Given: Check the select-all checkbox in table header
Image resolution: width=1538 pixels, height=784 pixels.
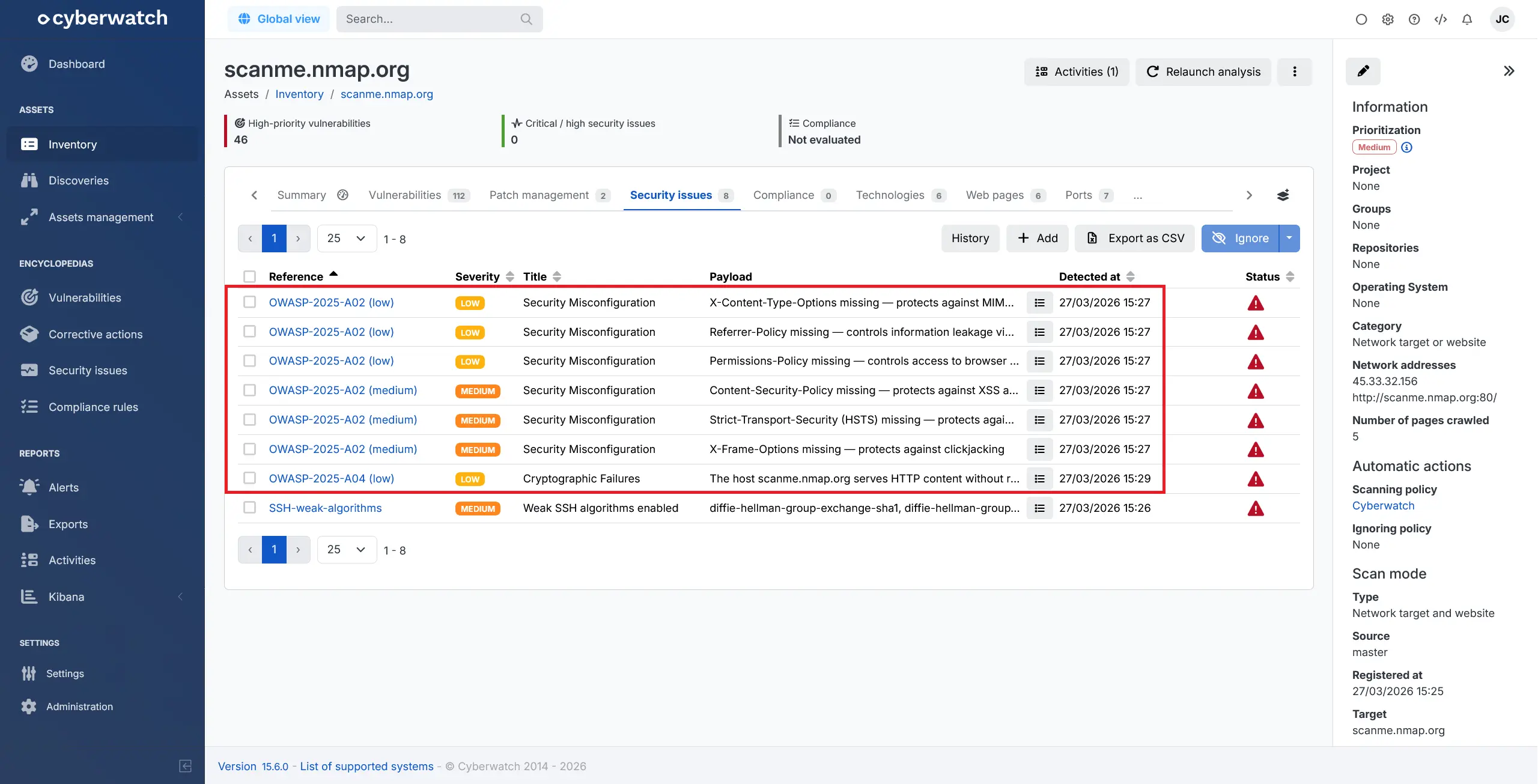Looking at the screenshot, I should point(249,276).
